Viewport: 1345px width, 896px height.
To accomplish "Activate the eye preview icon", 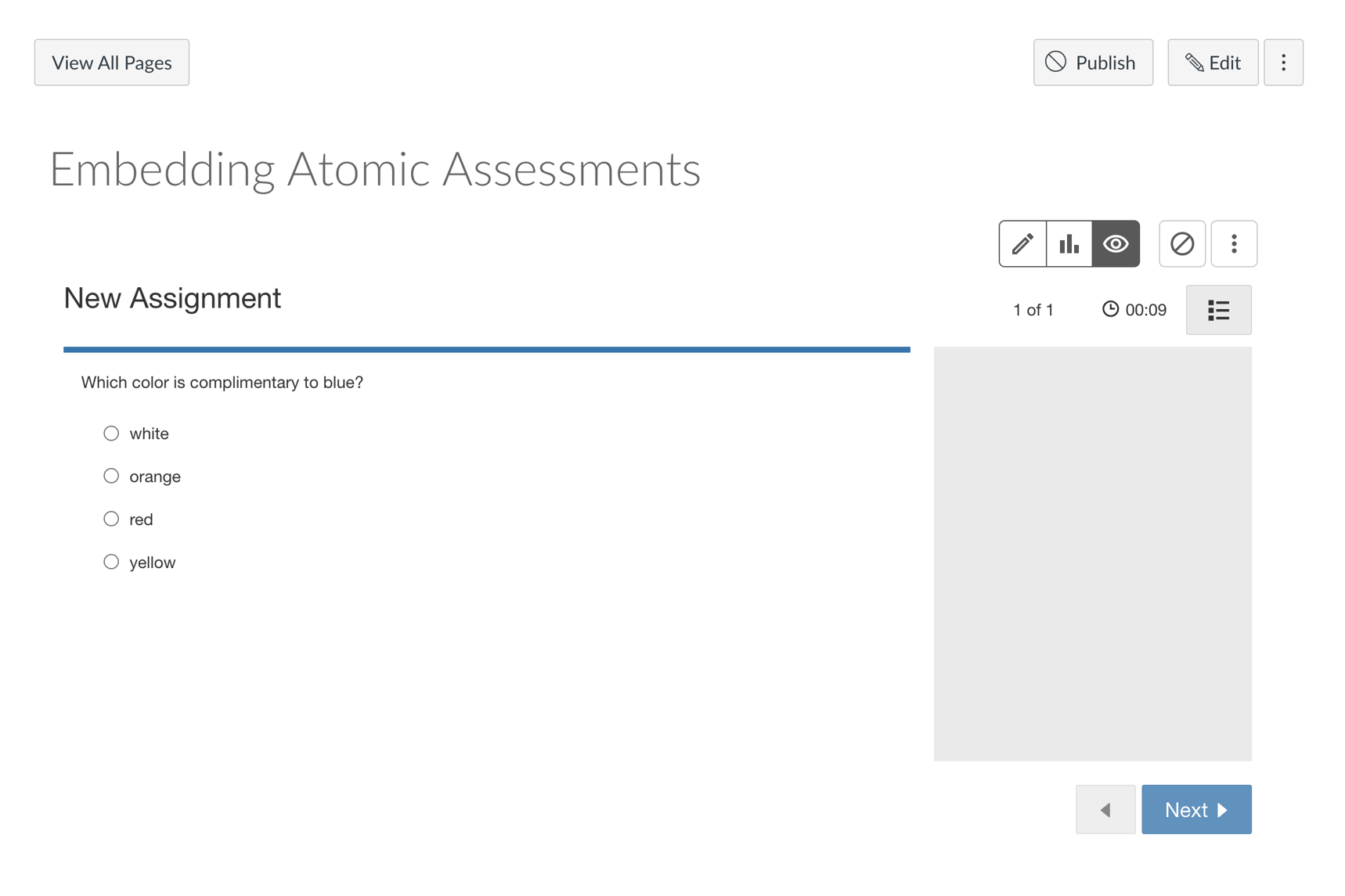I will click(1116, 243).
